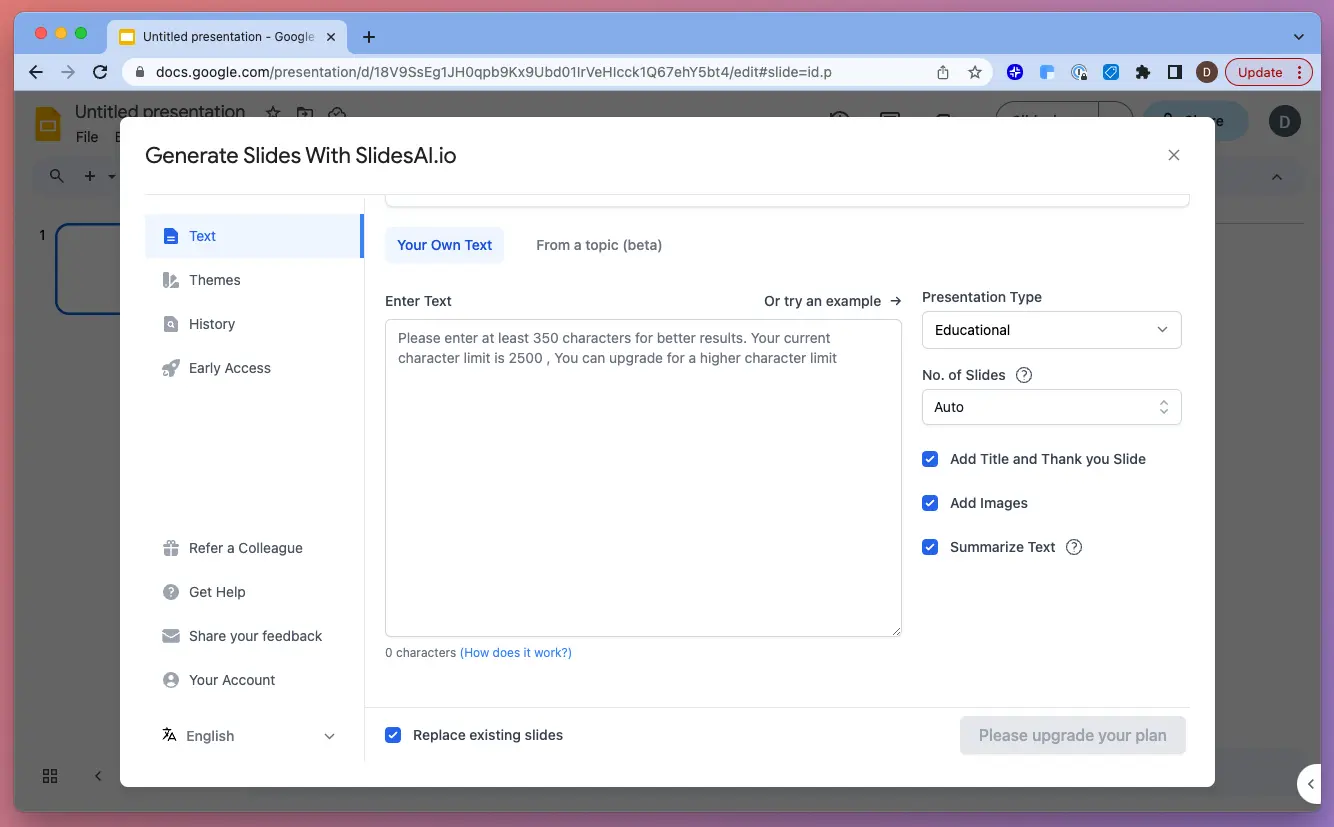The image size is (1334, 827).
Task: Expand the English language dropdown
Action: coord(249,736)
